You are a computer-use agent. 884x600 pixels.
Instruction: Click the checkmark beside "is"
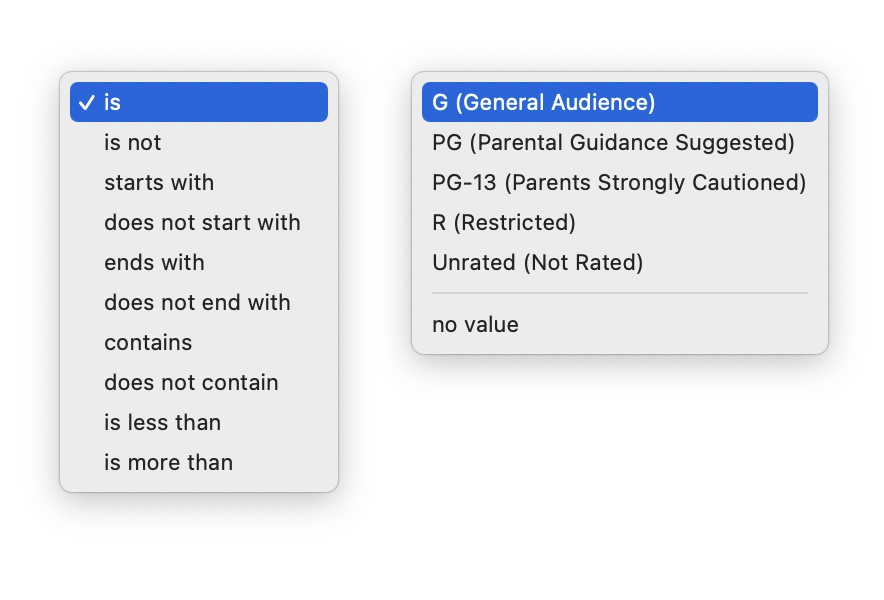(86, 101)
